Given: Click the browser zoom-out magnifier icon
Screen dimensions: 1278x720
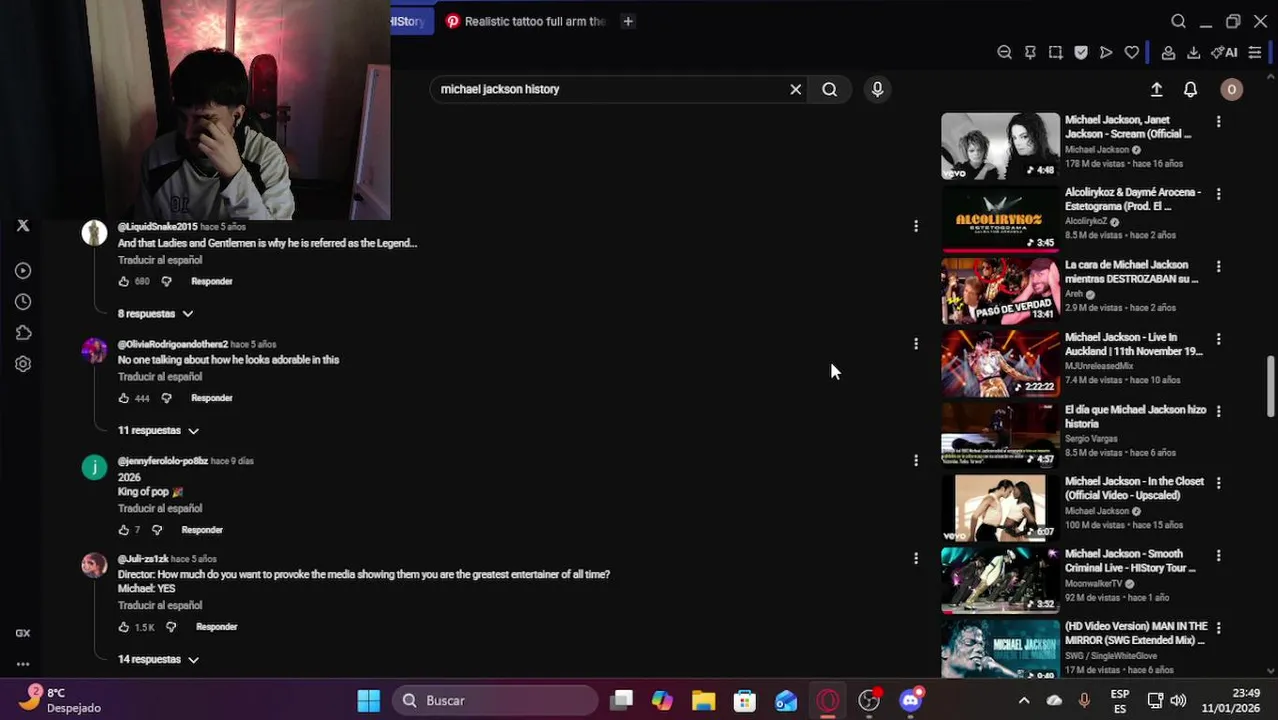Looking at the screenshot, I should 1005,52.
